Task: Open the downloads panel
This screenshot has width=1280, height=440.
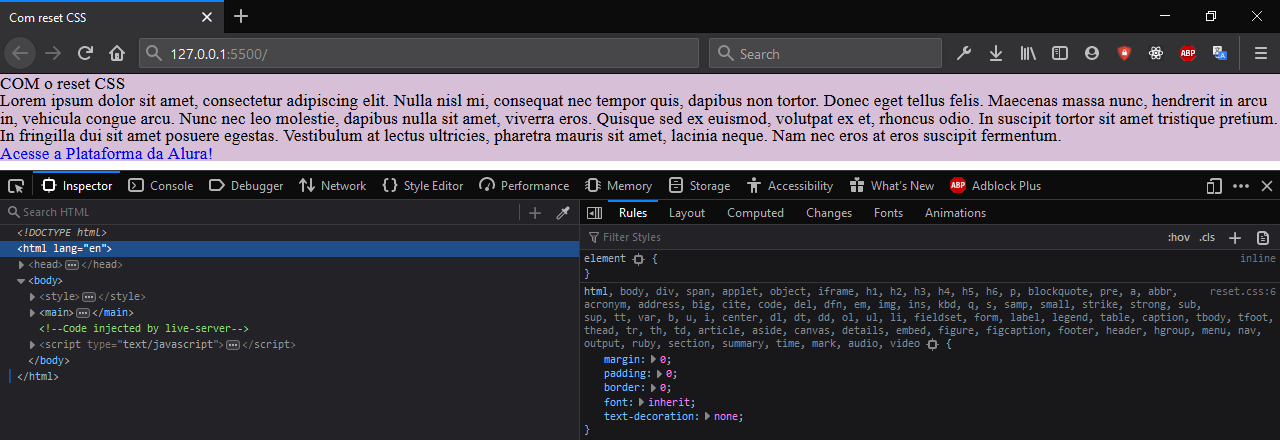Action: tap(996, 53)
